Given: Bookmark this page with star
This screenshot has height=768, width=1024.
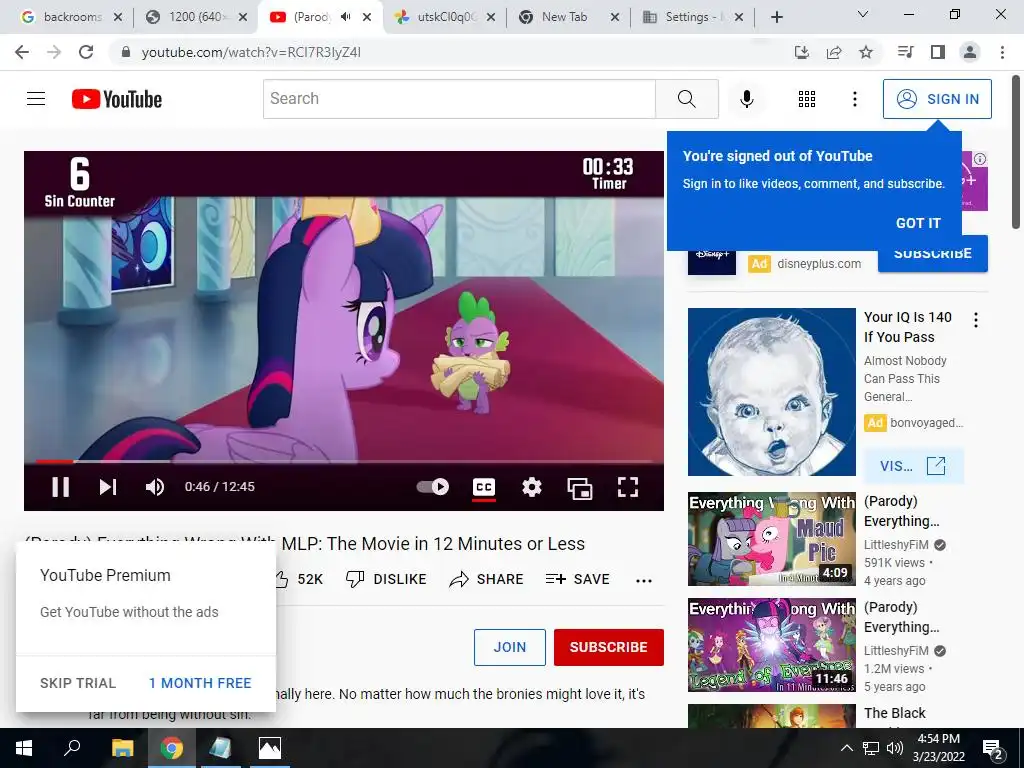Looking at the screenshot, I should pos(866,52).
